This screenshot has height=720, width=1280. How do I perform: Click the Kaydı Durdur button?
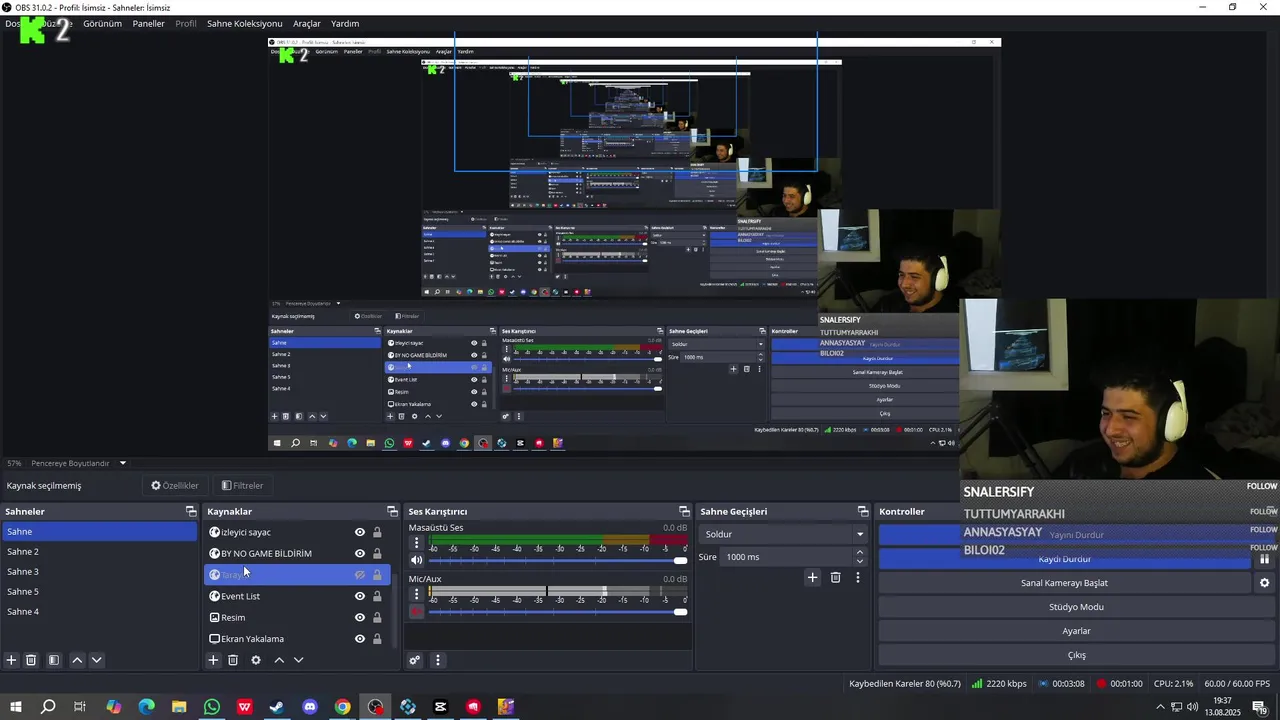1064,559
